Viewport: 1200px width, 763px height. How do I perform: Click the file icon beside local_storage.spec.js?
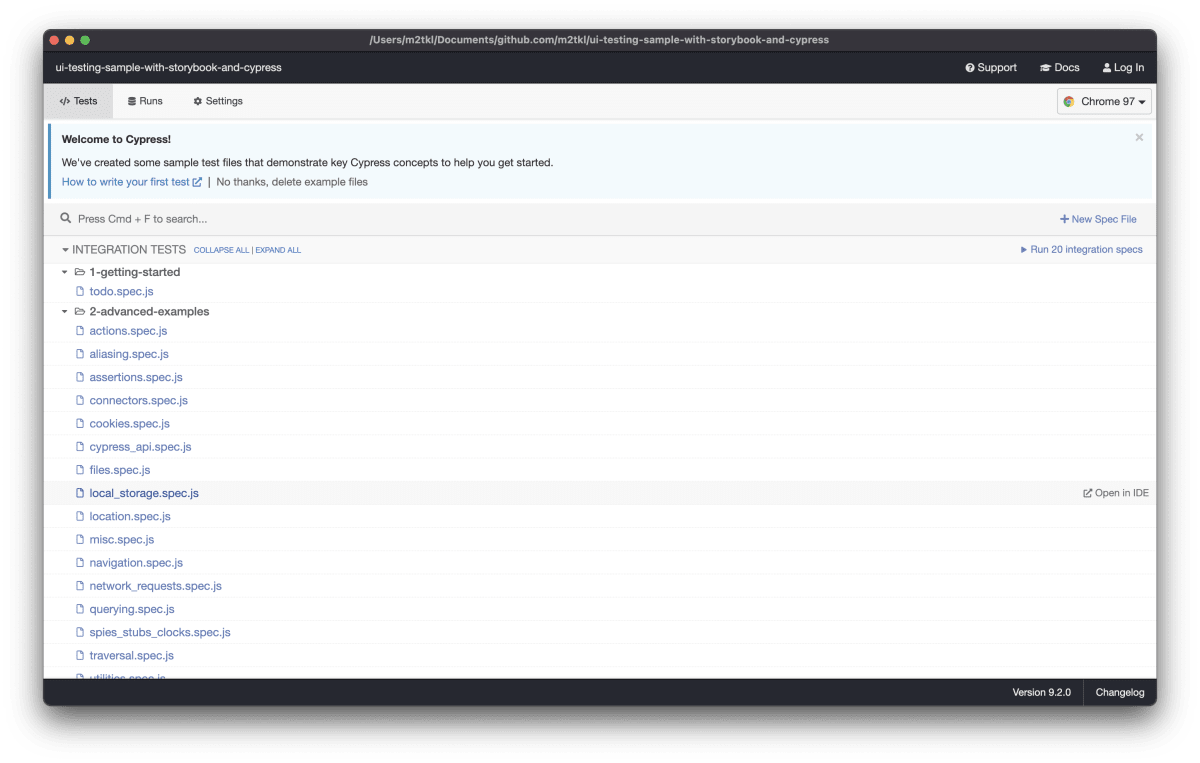tap(80, 493)
